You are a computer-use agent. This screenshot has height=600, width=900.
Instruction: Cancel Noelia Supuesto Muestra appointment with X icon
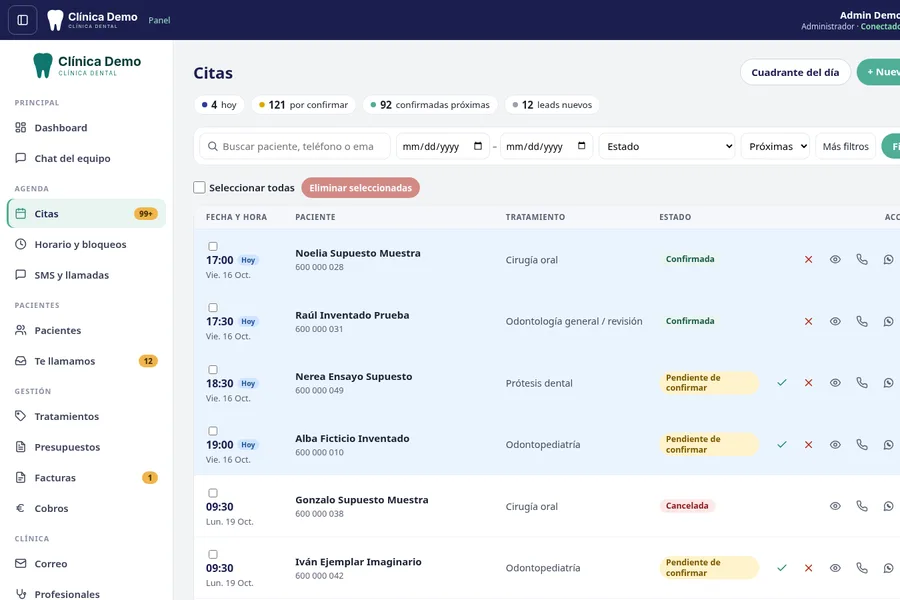coord(808,260)
